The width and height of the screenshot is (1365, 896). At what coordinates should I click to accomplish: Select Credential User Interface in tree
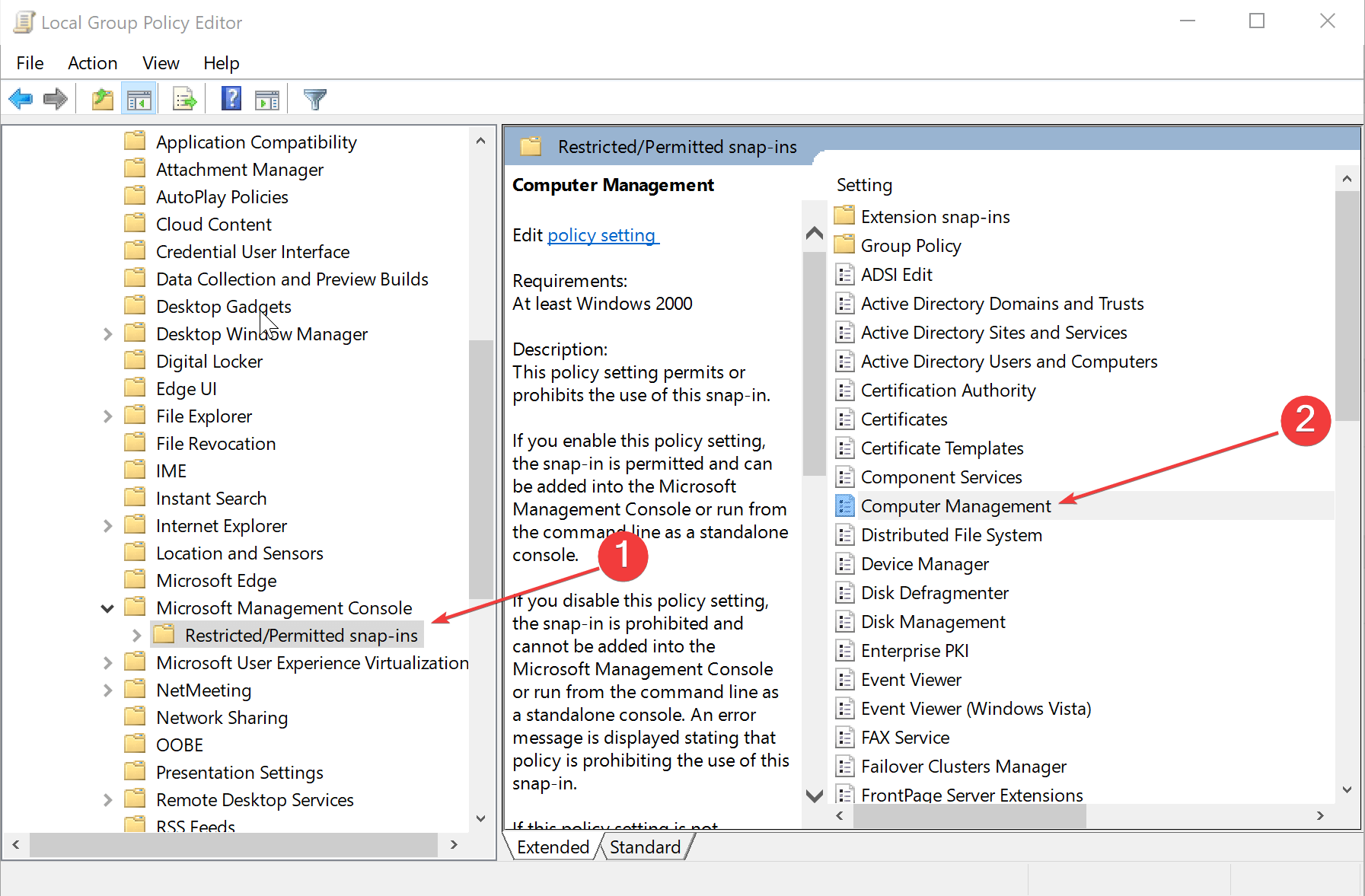click(252, 251)
